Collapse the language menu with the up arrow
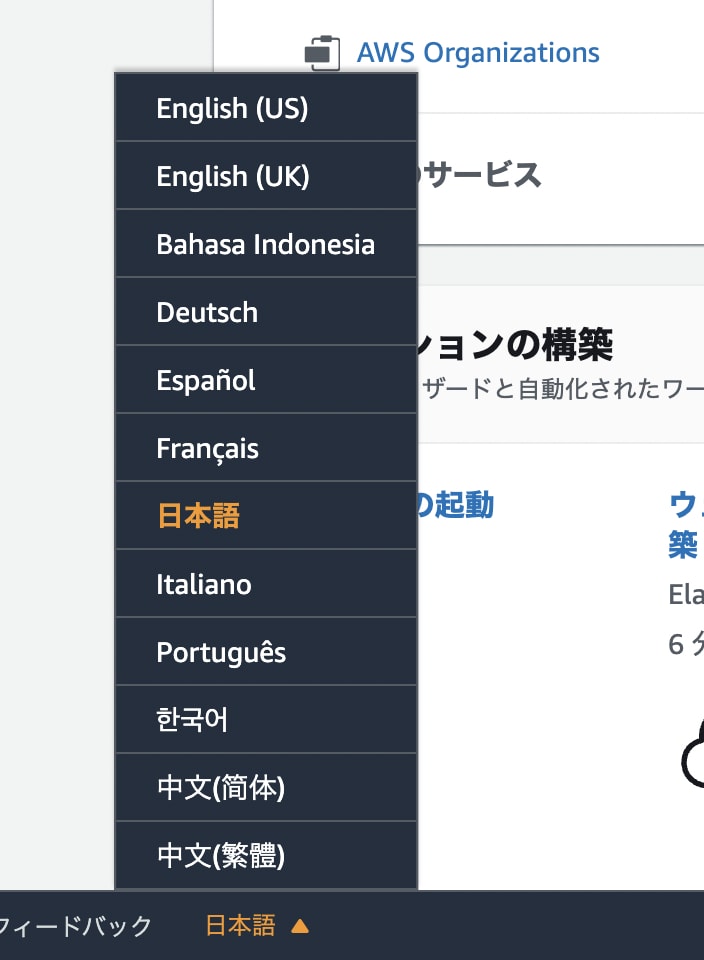The height and width of the screenshot is (960, 704). tap(298, 926)
